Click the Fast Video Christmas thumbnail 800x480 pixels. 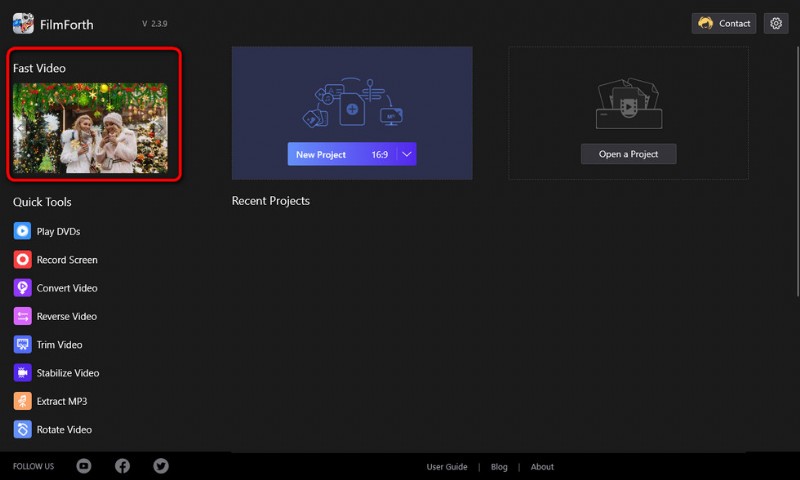[90, 128]
